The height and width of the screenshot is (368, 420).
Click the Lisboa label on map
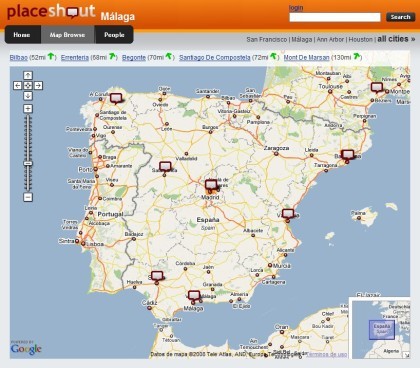[95, 244]
